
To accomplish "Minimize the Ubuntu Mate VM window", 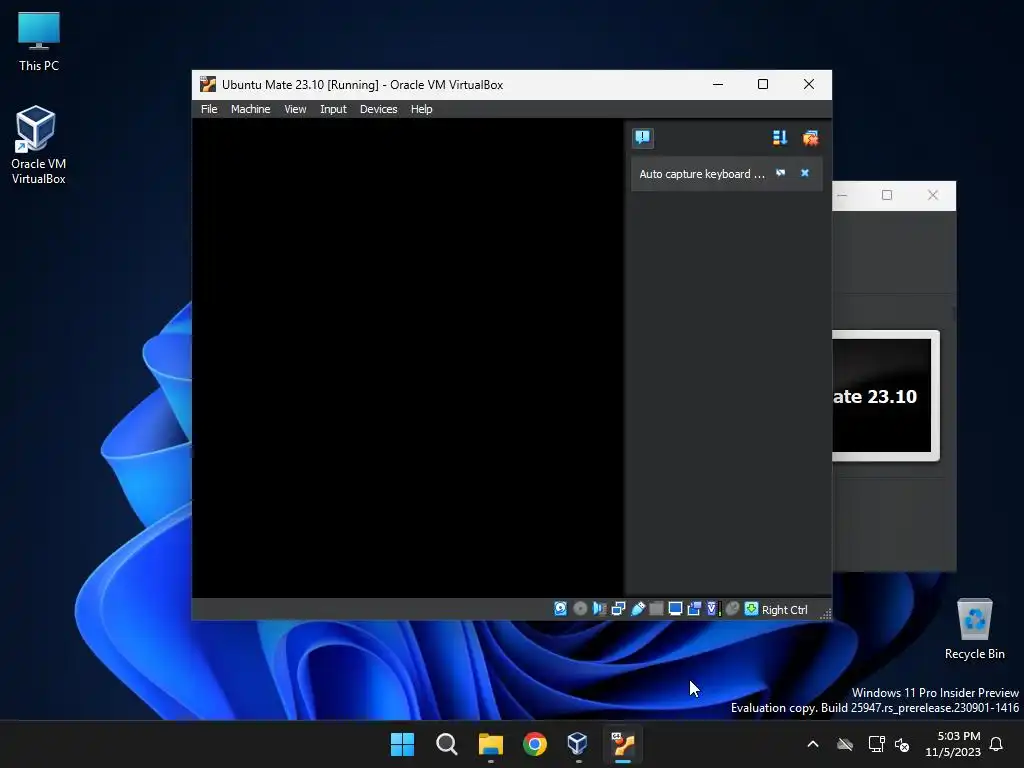I will (x=718, y=84).
